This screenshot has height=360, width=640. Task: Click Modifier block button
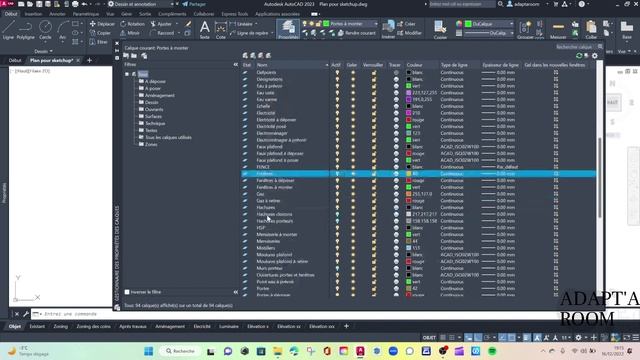[x=409, y=33]
